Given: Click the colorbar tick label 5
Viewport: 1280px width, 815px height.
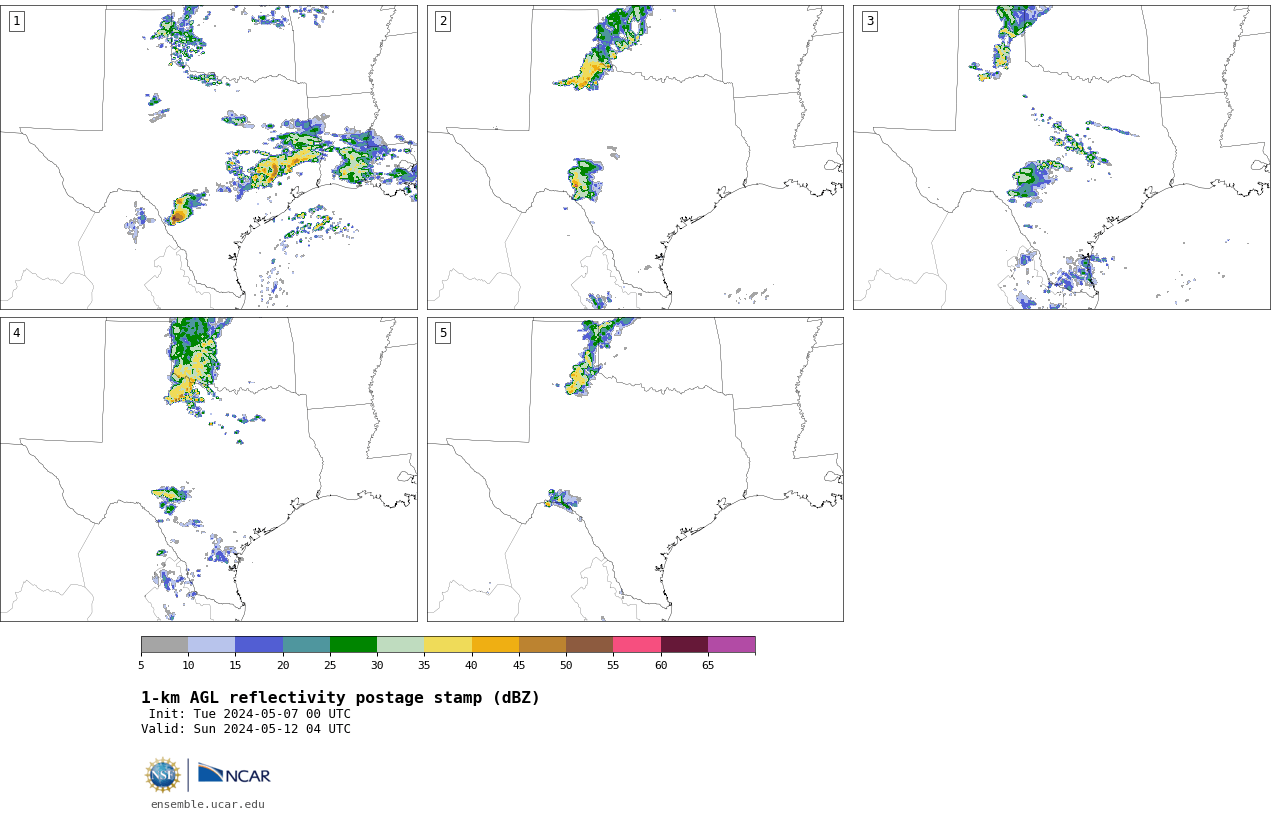Looking at the screenshot, I should click(141, 665).
